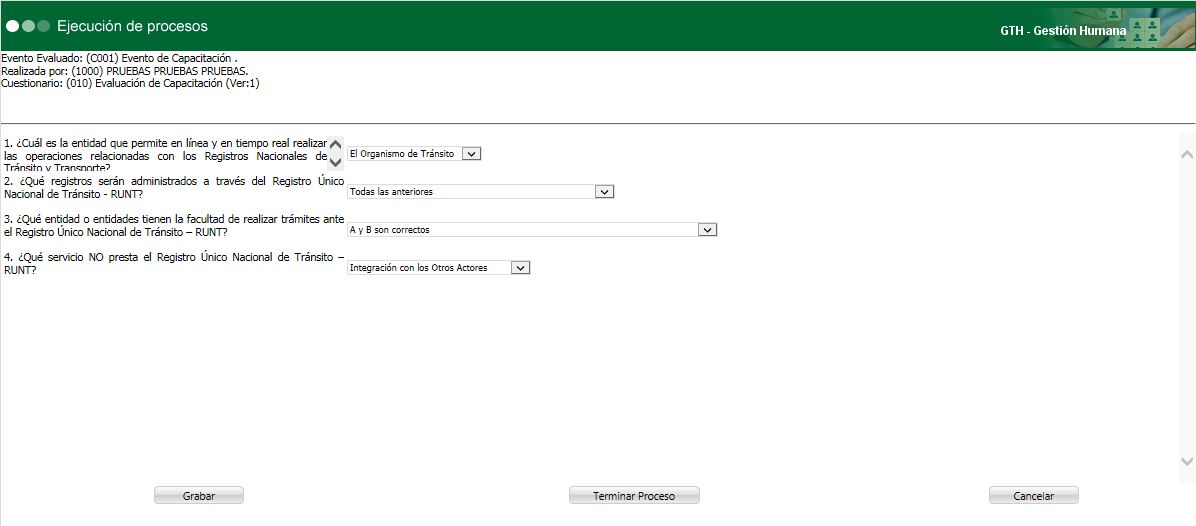
Task: Click question 4 text about servicio NO presta
Action: (174, 264)
